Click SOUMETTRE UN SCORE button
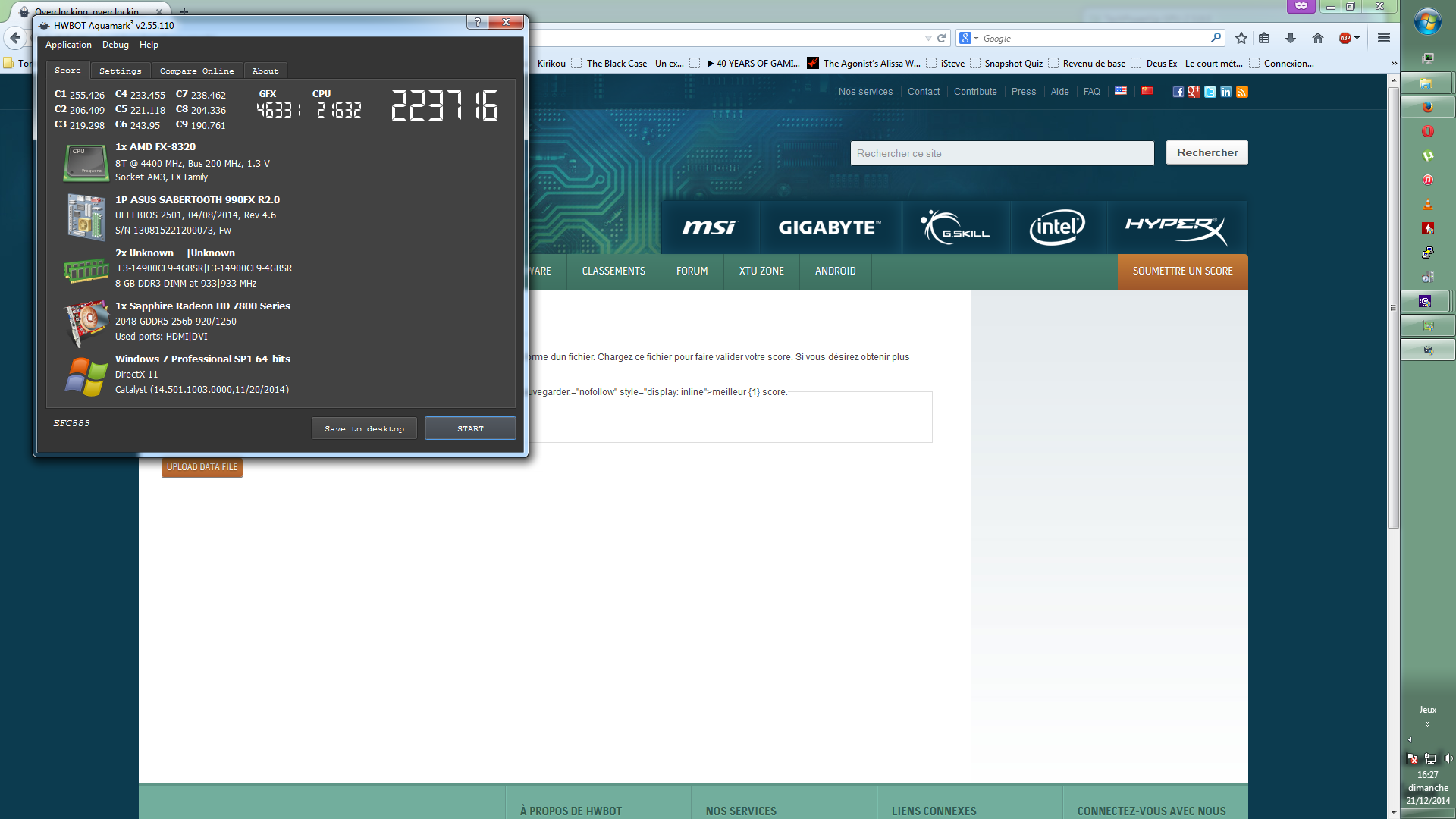 [1182, 271]
